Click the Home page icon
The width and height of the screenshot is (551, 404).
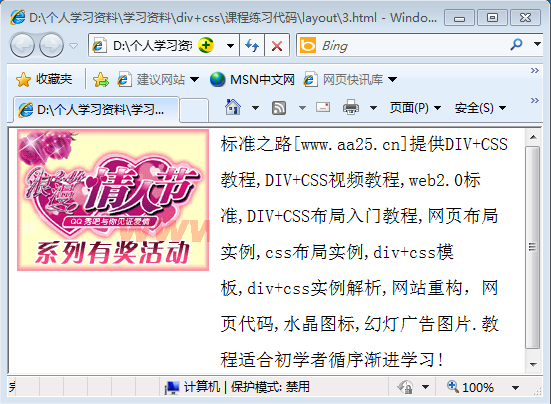point(233,107)
